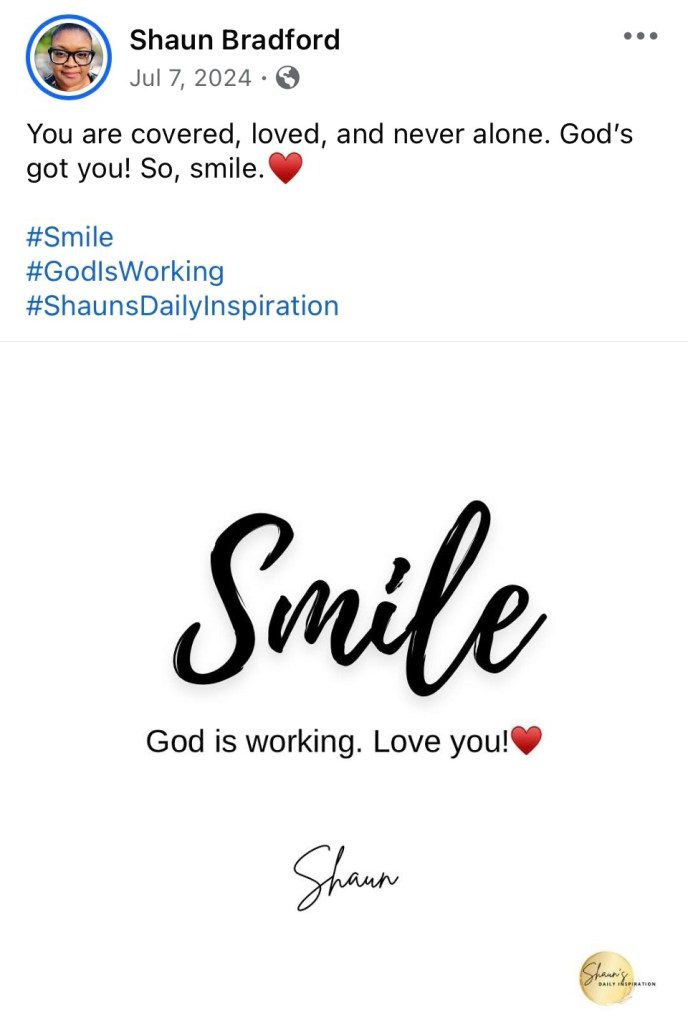This screenshot has width=688, height=1023.
Task: Tap the #ShaunsDailyInspiration hashtag
Action: (182, 305)
